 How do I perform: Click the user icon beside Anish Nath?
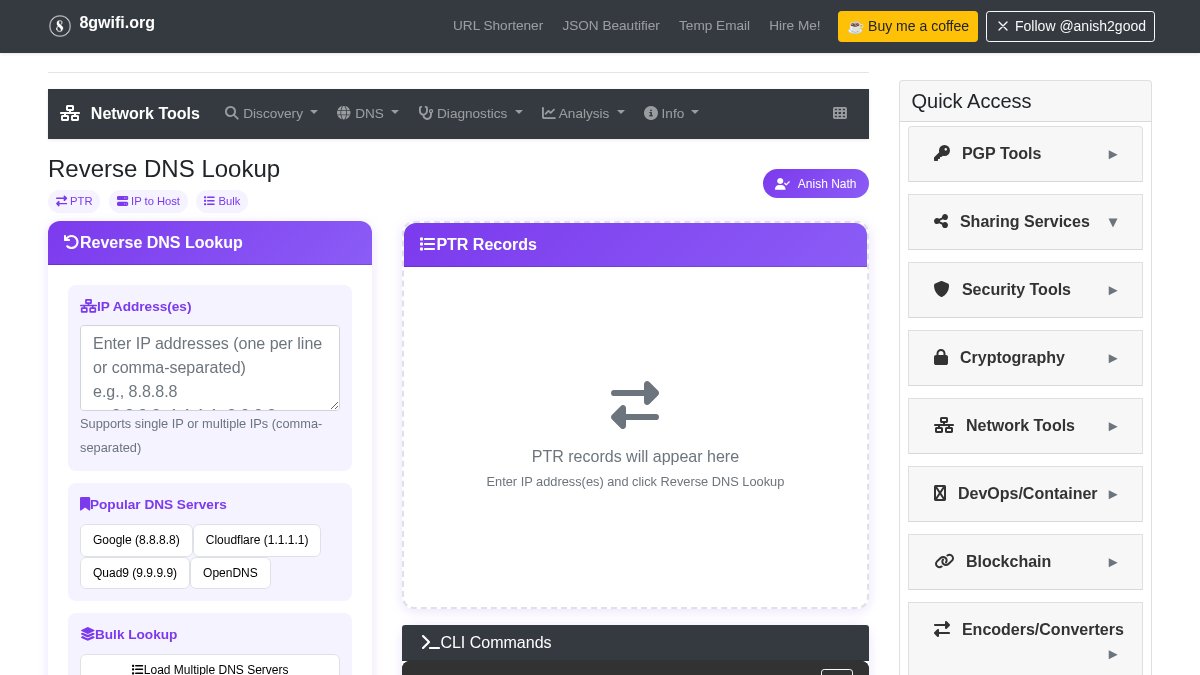783,183
